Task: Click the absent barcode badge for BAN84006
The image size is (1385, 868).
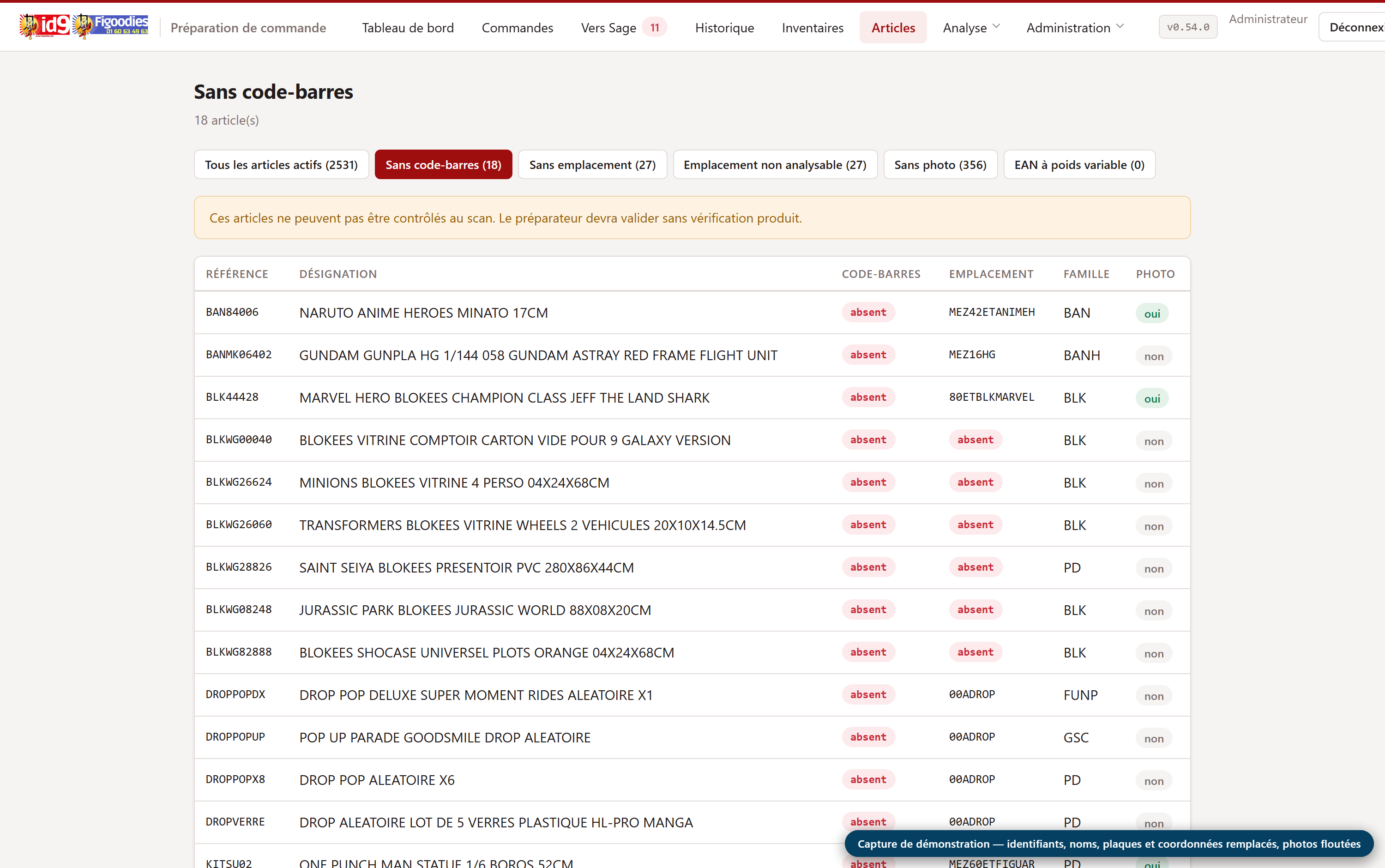Action: point(868,312)
